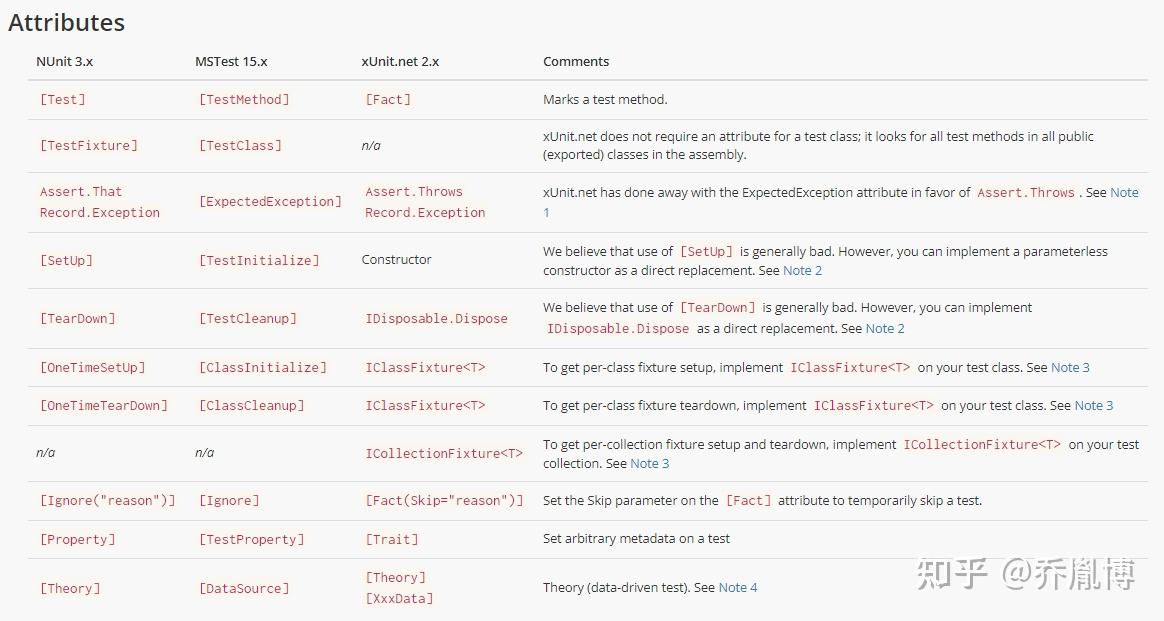Follow Note 3 link in OneTimeTearDown row
Image resolution: width=1164 pixels, height=621 pixels.
pyautogui.click(x=1093, y=406)
